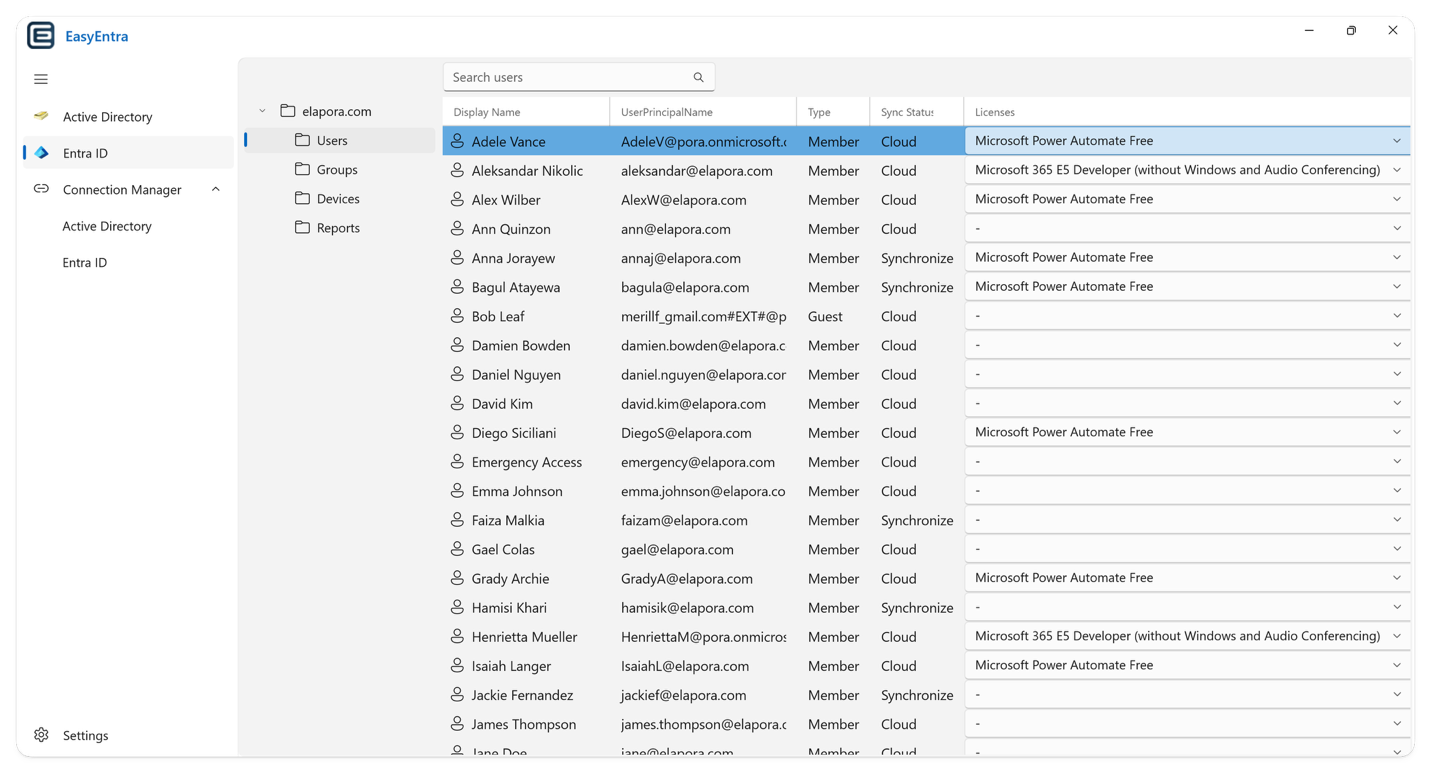1431x773 pixels.
Task: Click the Groups folder icon
Action: click(x=302, y=169)
